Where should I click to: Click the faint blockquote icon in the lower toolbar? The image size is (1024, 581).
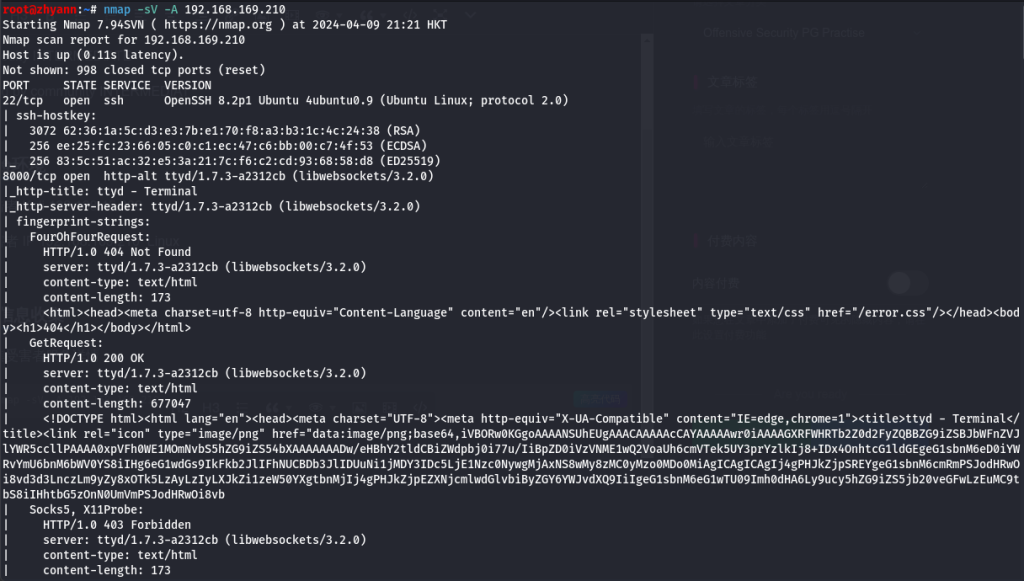coord(273,408)
